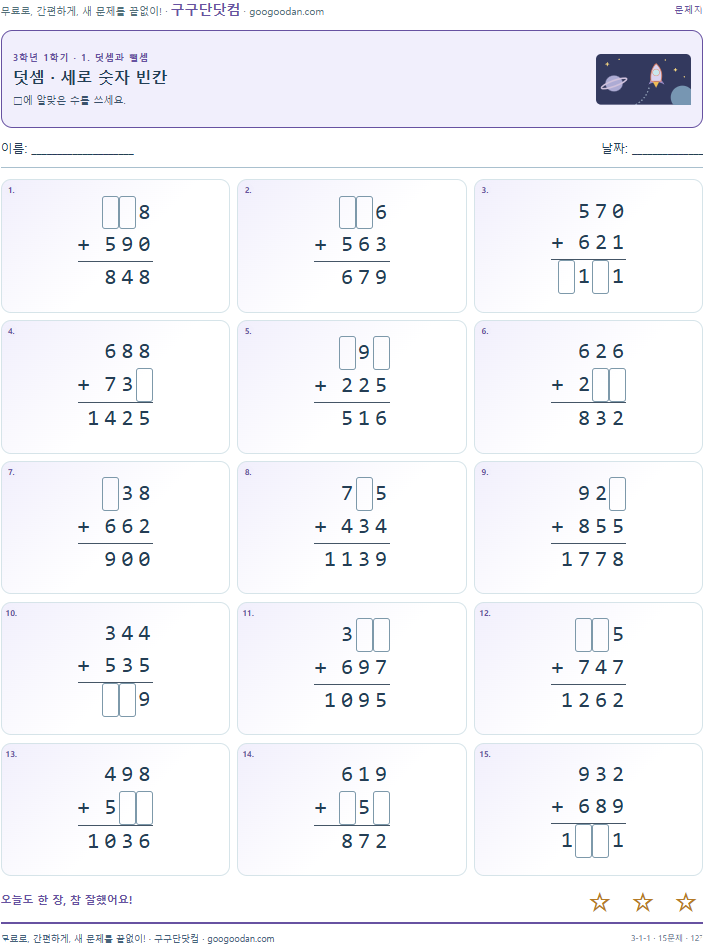Select tens blank in problem 10 answer
The width and height of the screenshot is (704, 945).
tap(127, 700)
